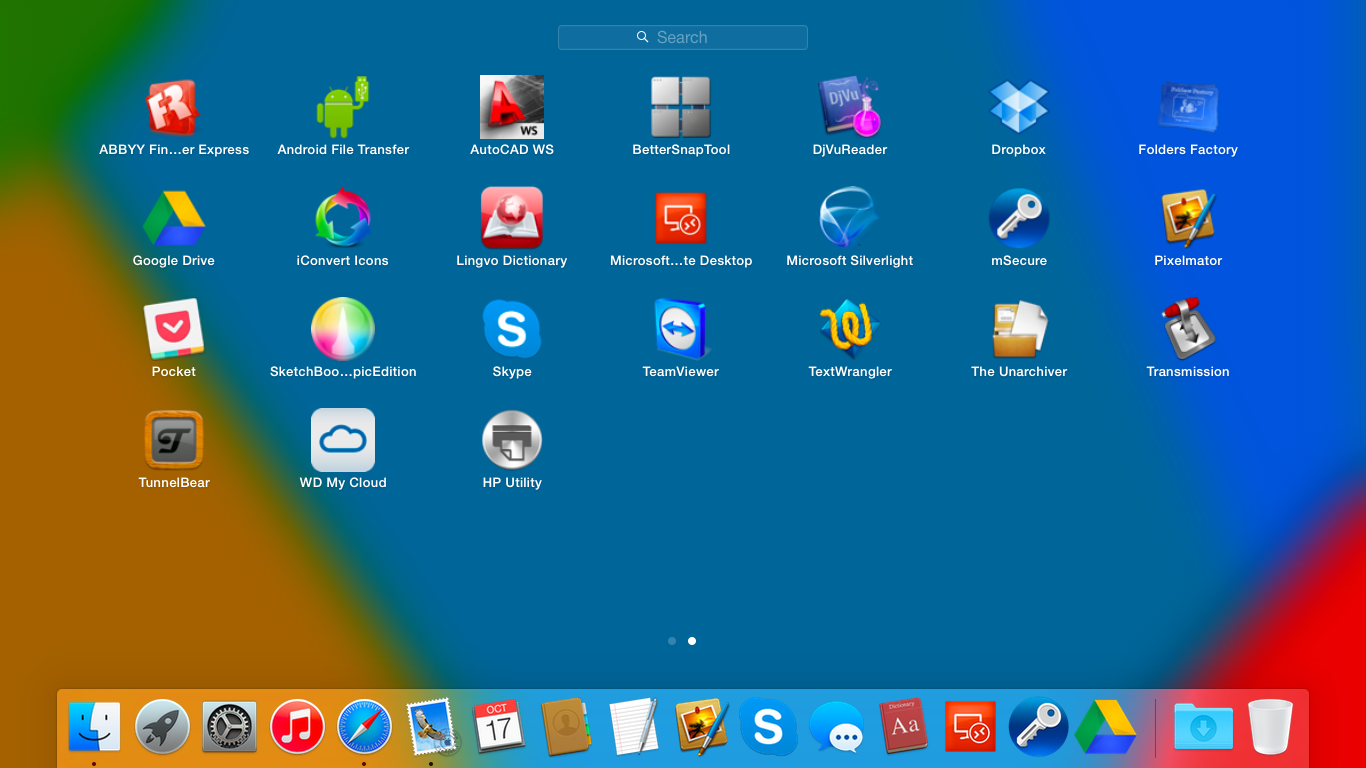Open the AutoCAD WS app
The height and width of the screenshot is (768, 1366).
point(512,108)
